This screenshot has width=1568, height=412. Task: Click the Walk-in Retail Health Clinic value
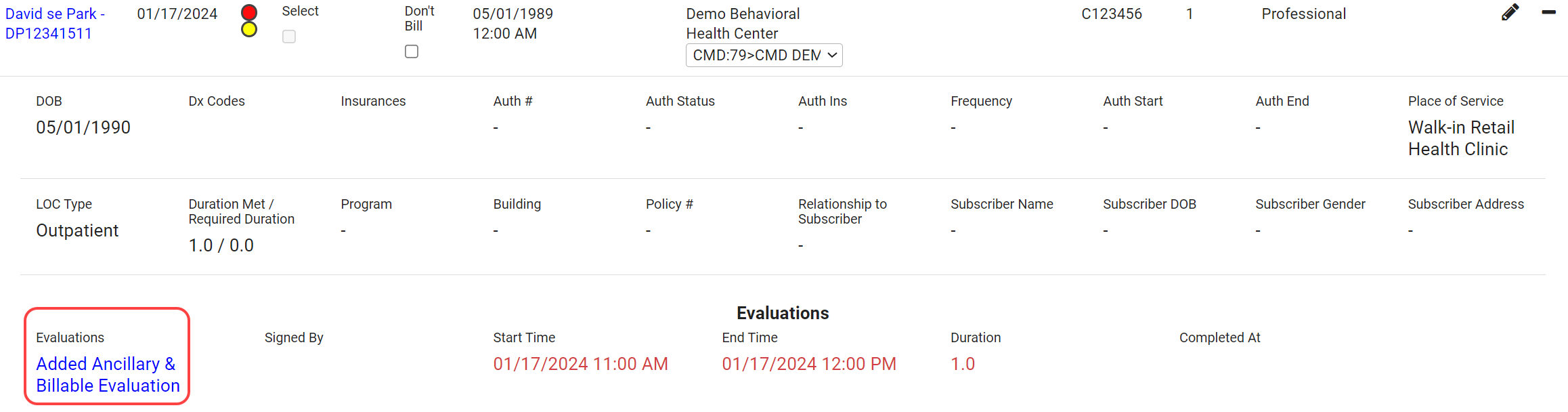point(1460,138)
